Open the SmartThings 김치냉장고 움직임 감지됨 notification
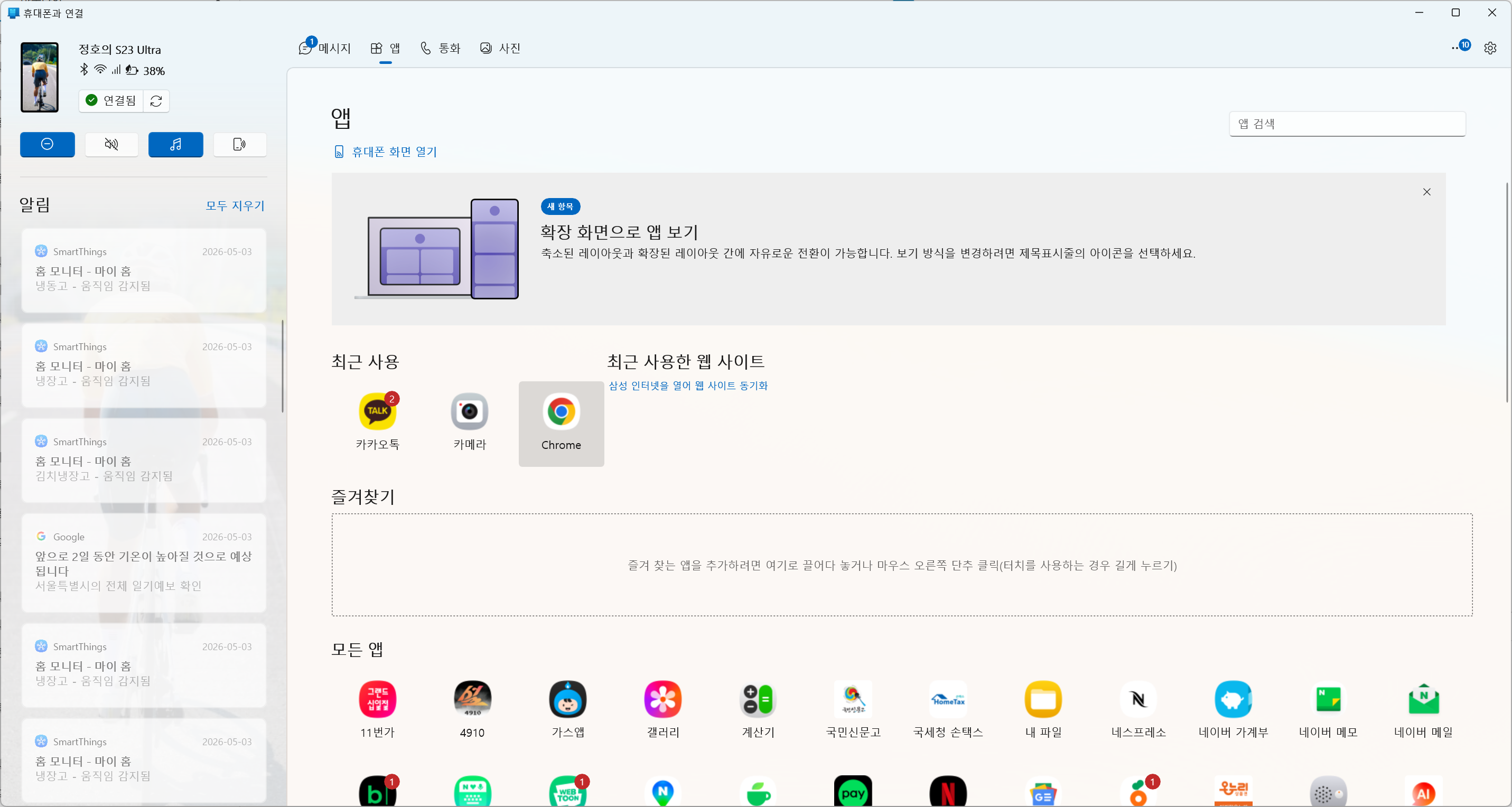 pos(144,461)
